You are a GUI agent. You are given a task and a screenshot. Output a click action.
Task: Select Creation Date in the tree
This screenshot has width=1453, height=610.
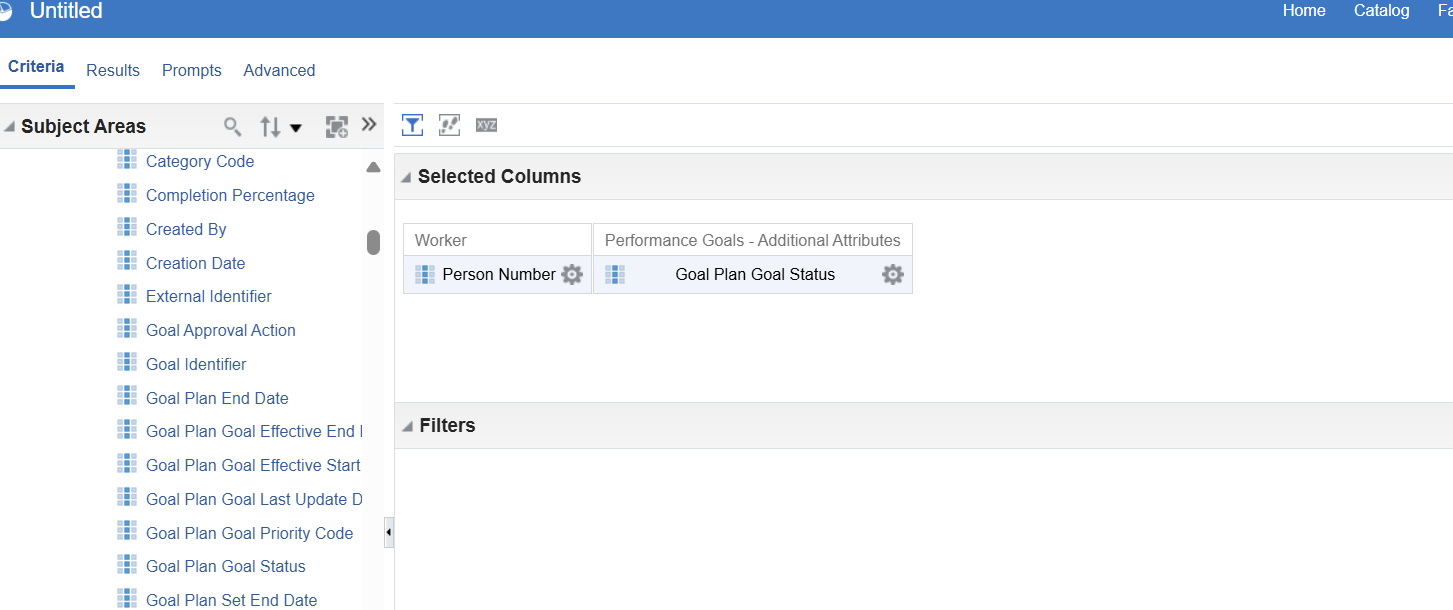[x=195, y=263]
